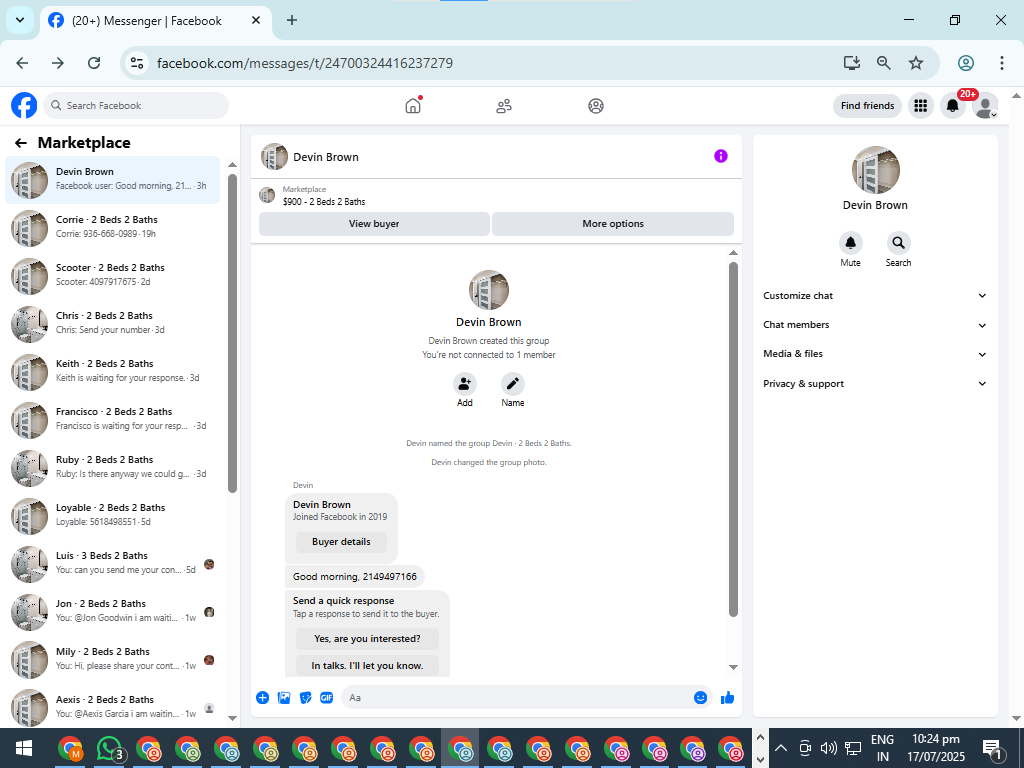Open the tab search dropdown arrow

20,20
